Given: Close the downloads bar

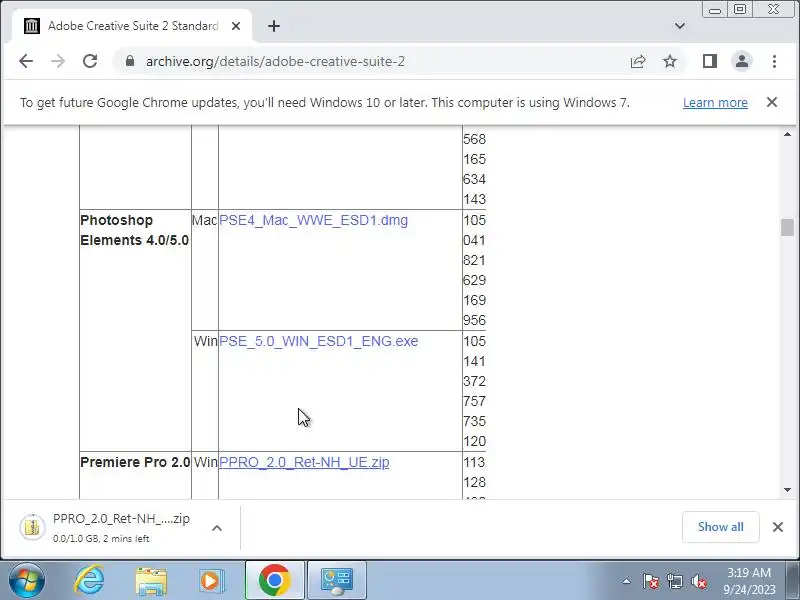Looking at the screenshot, I should pyautogui.click(x=778, y=527).
